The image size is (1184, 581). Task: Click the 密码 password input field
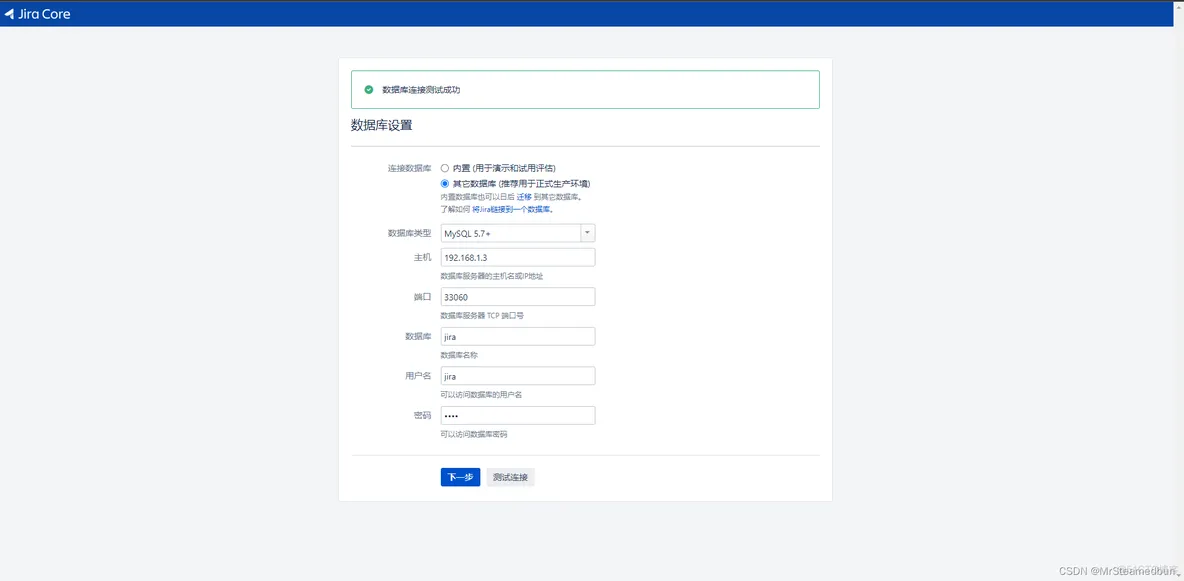[x=518, y=416]
